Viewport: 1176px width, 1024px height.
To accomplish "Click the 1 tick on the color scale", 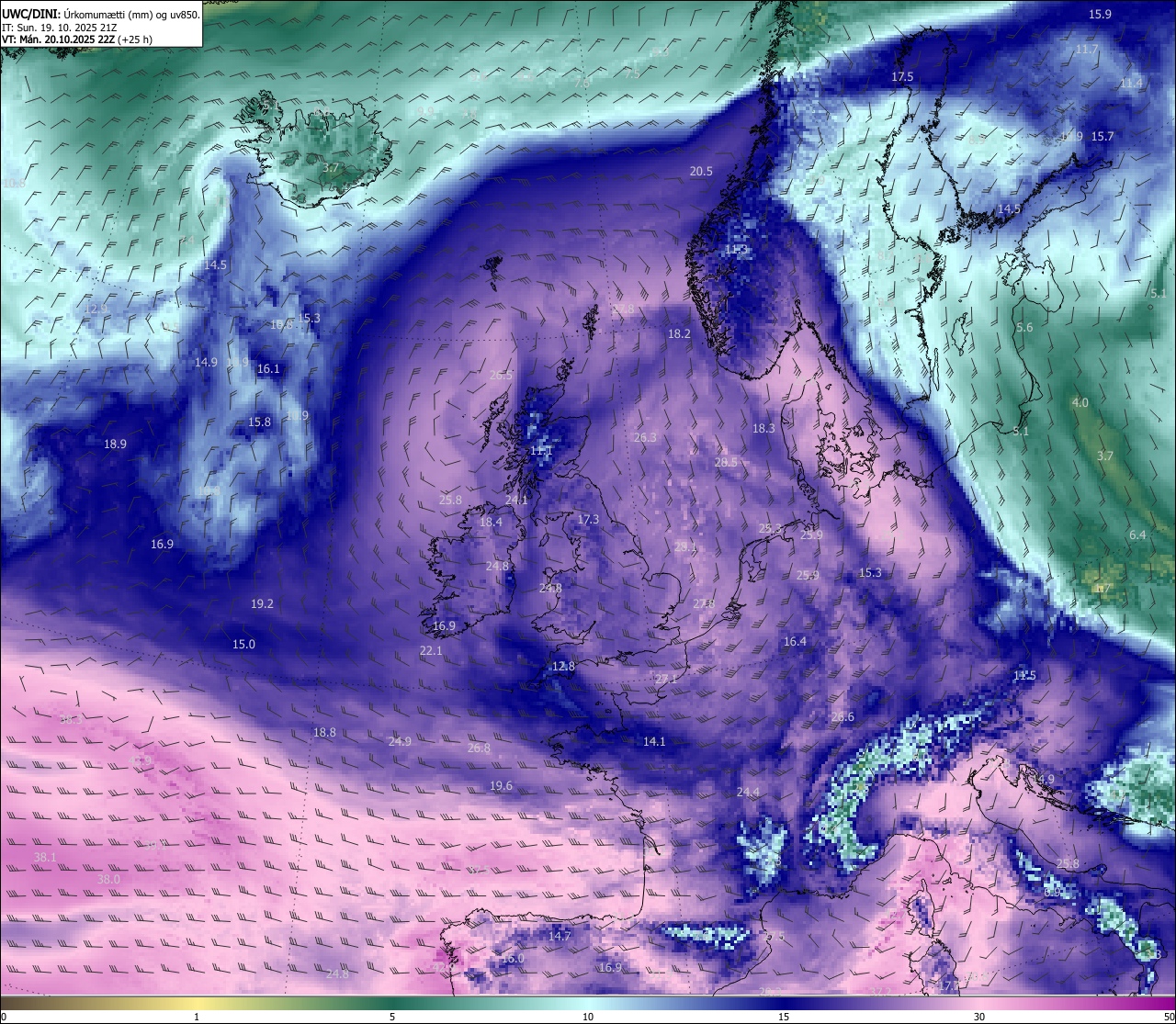I will click(197, 1017).
